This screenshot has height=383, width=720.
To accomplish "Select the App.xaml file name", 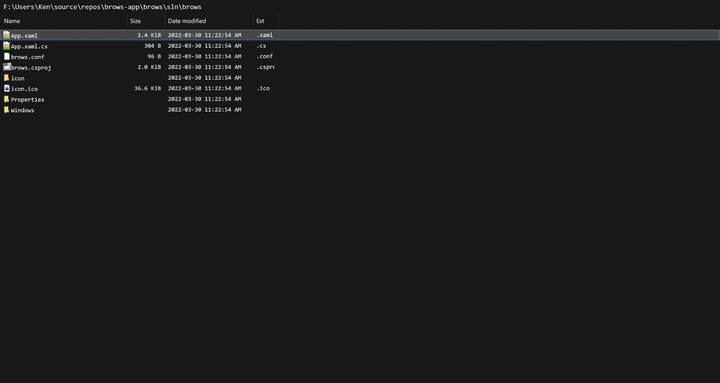I will point(24,35).
